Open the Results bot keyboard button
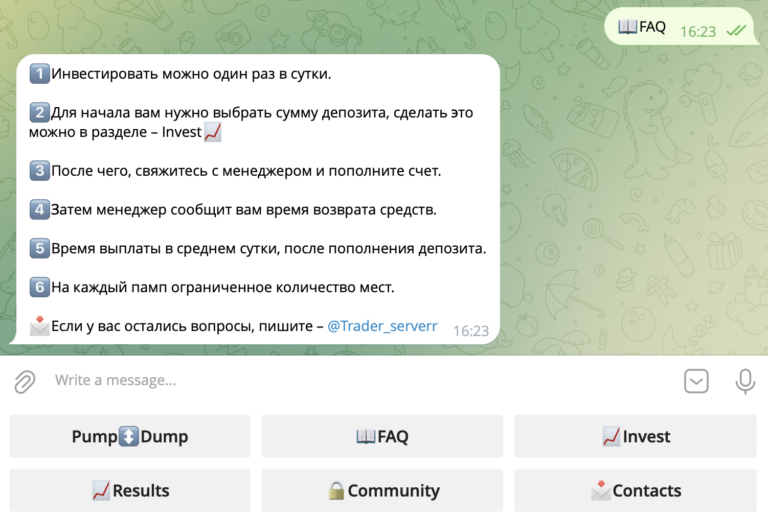The height and width of the screenshot is (519, 768). coord(130,490)
